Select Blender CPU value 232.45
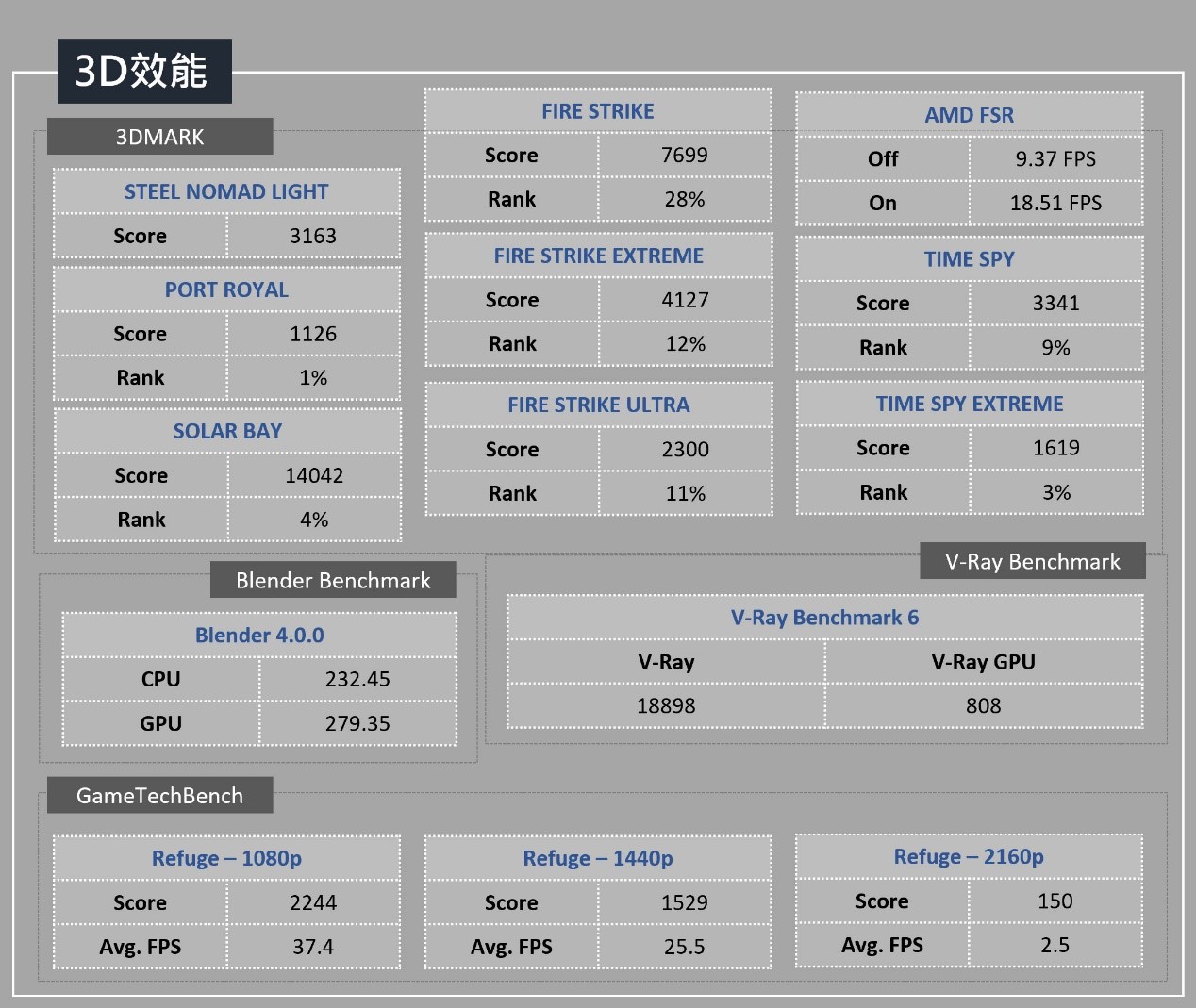Image resolution: width=1196 pixels, height=1008 pixels. click(357, 679)
